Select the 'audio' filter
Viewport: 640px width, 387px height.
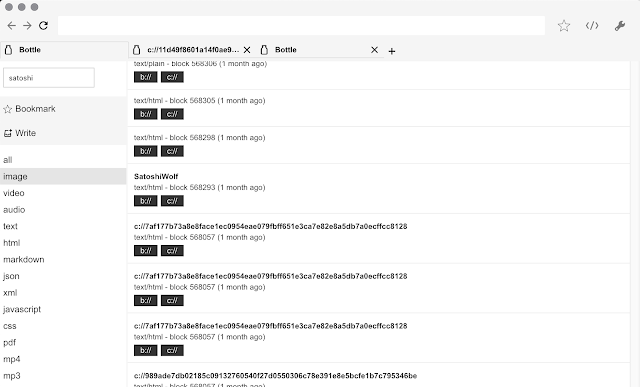(63, 209)
